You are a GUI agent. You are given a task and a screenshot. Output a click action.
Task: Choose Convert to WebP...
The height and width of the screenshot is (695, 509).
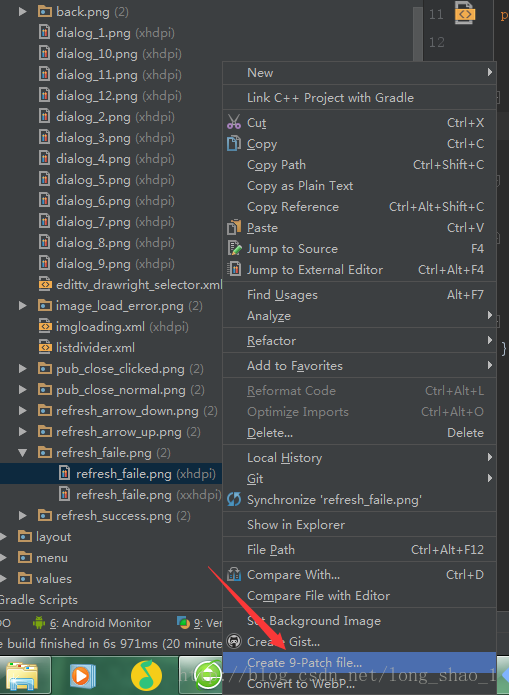(359, 683)
